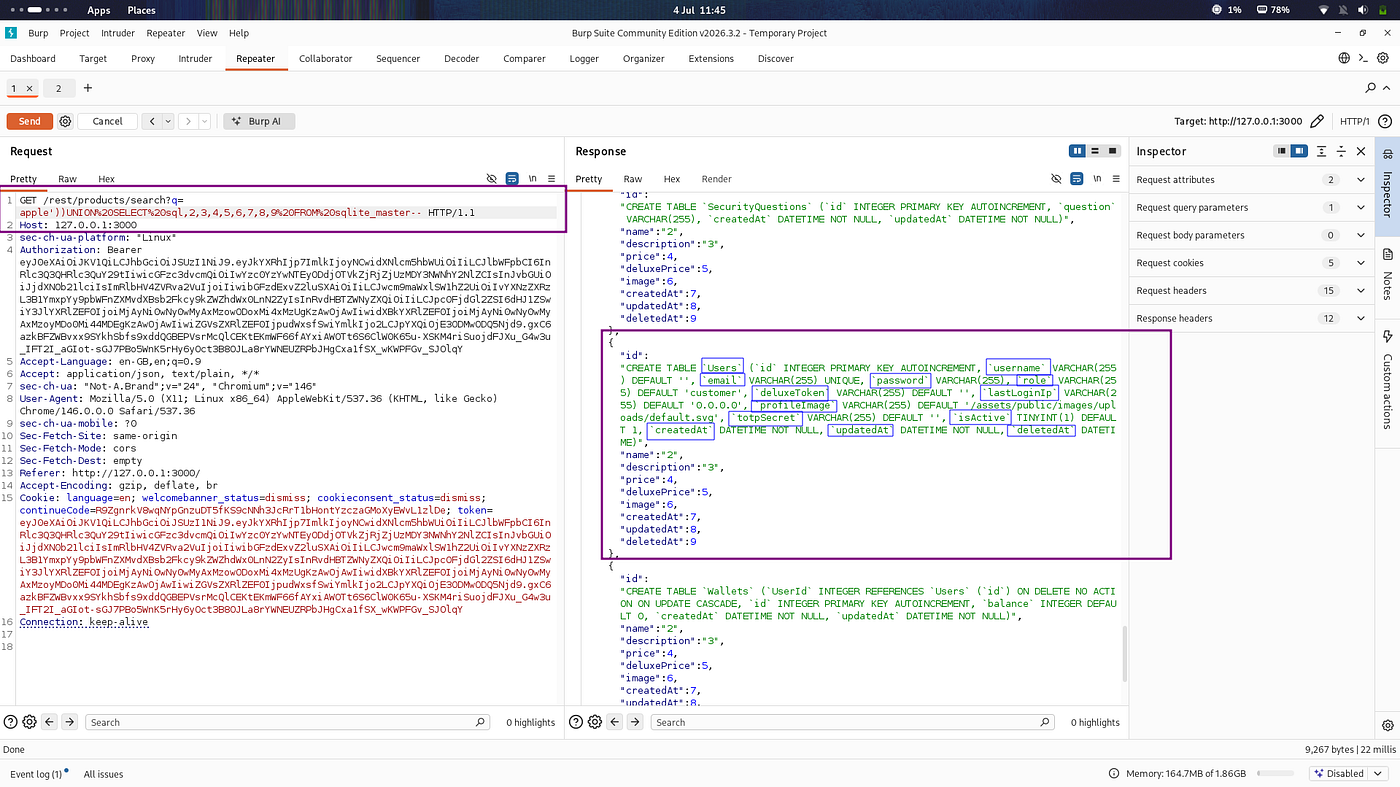Toggle \n newline display in Request pane
This screenshot has width=1400, height=787.
click(x=532, y=179)
